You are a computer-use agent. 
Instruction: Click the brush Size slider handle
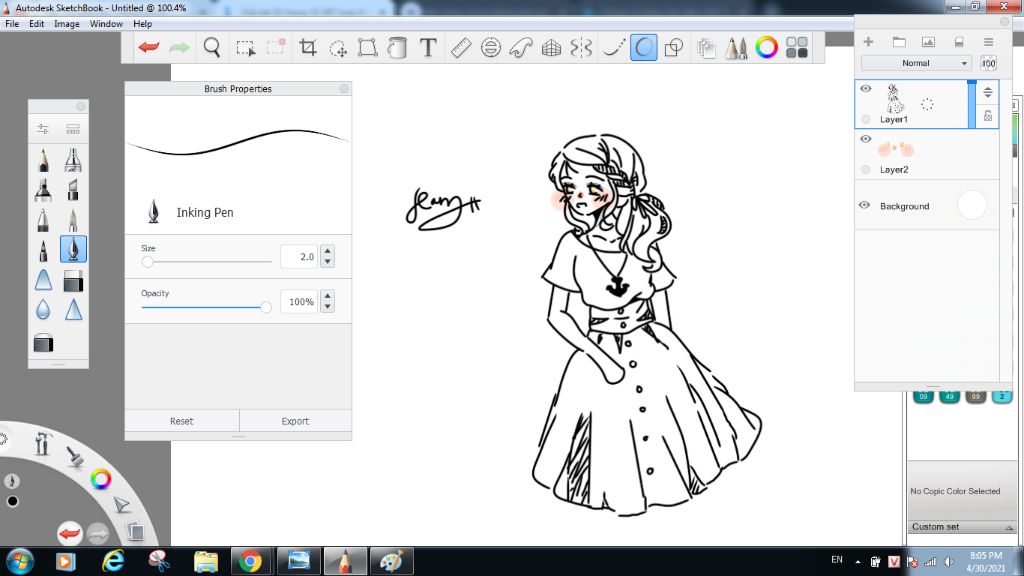pyautogui.click(x=148, y=262)
